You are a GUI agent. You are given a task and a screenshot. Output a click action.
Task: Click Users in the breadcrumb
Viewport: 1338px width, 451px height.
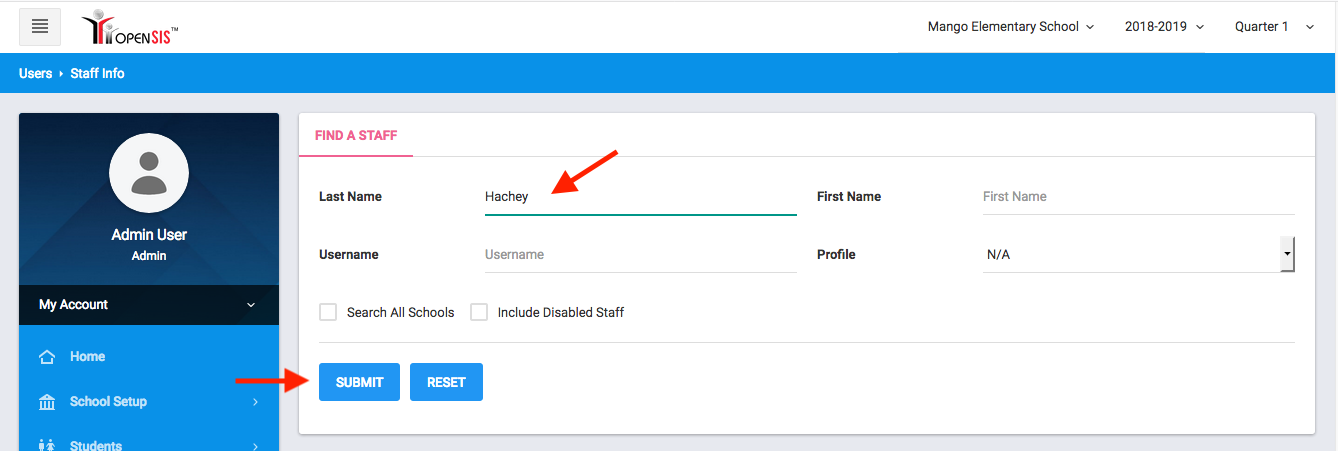tap(35, 73)
